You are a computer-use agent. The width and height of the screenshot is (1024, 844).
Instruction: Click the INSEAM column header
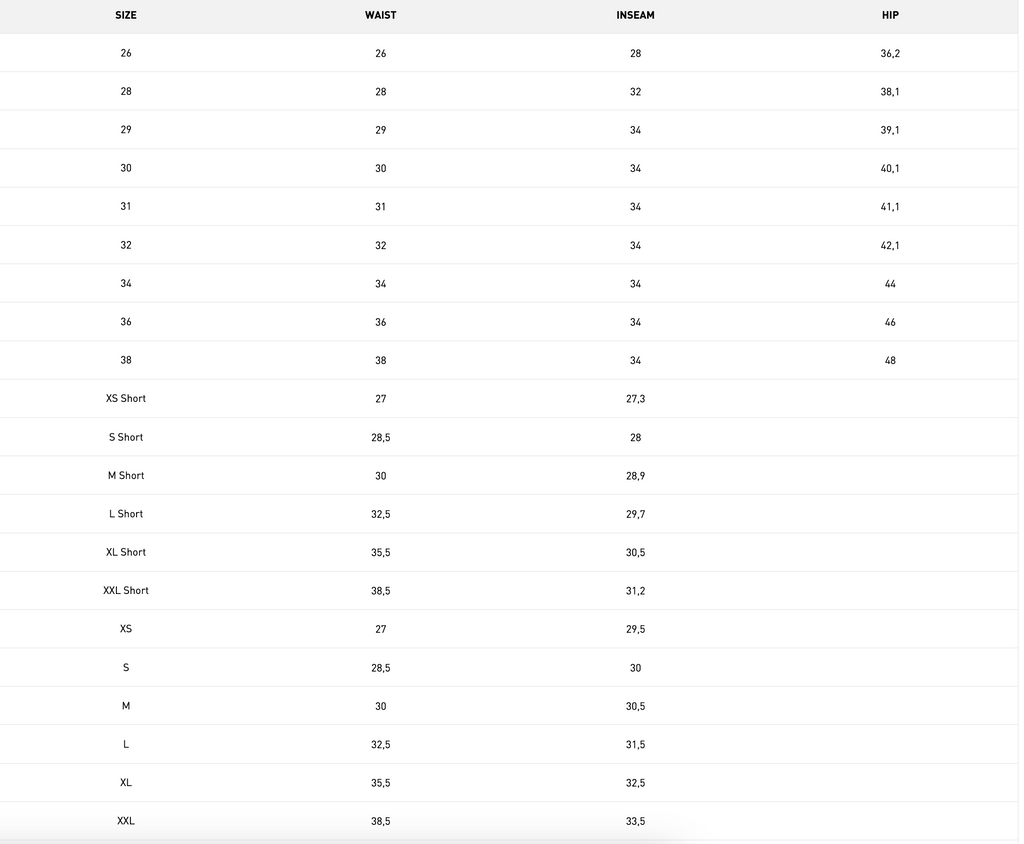coord(635,15)
